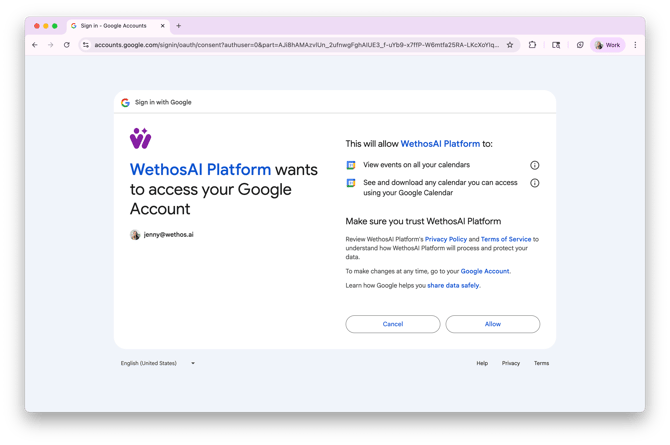This screenshot has width=670, height=445.
Task: Click the Cancel button
Action: pyautogui.click(x=392, y=324)
